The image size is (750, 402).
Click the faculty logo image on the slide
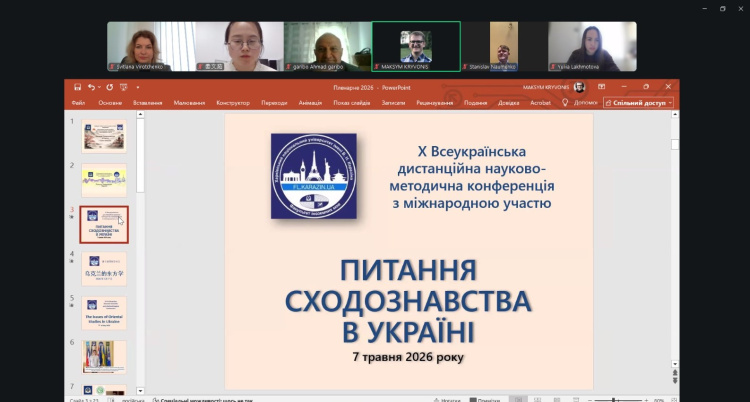coord(314,176)
